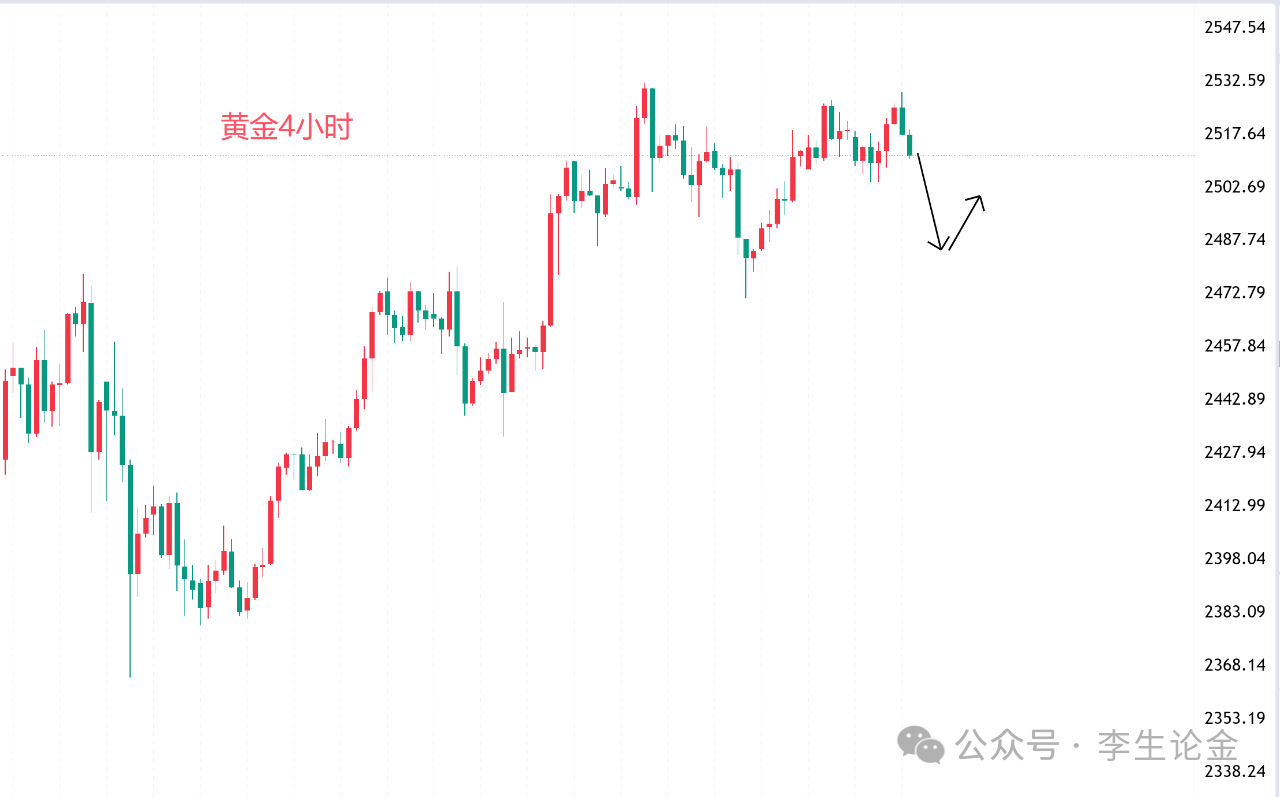The image size is (1280, 797).
Task: Select the 2457.84 price axis label
Action: (1234, 345)
